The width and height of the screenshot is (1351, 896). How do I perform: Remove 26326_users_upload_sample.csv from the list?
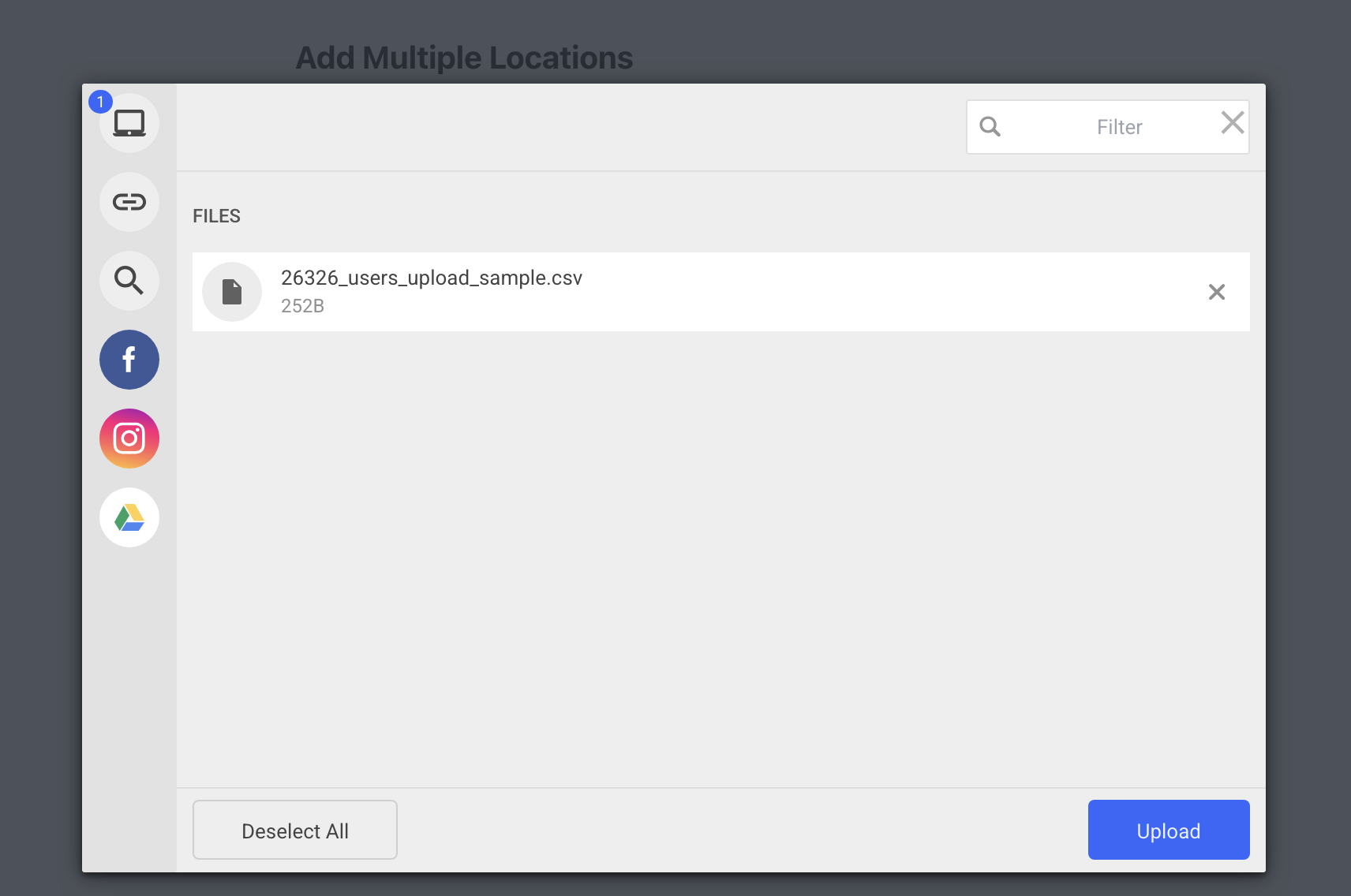[1217, 292]
